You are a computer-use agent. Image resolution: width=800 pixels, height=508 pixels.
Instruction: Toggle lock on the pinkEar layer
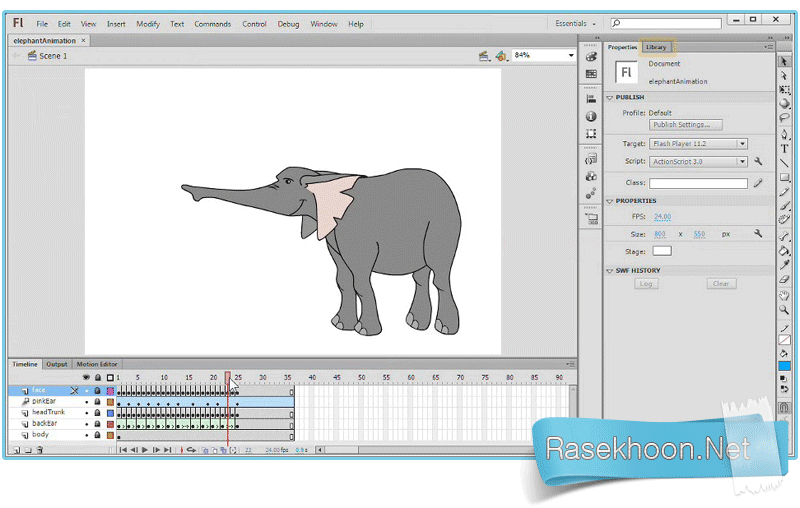(97, 402)
